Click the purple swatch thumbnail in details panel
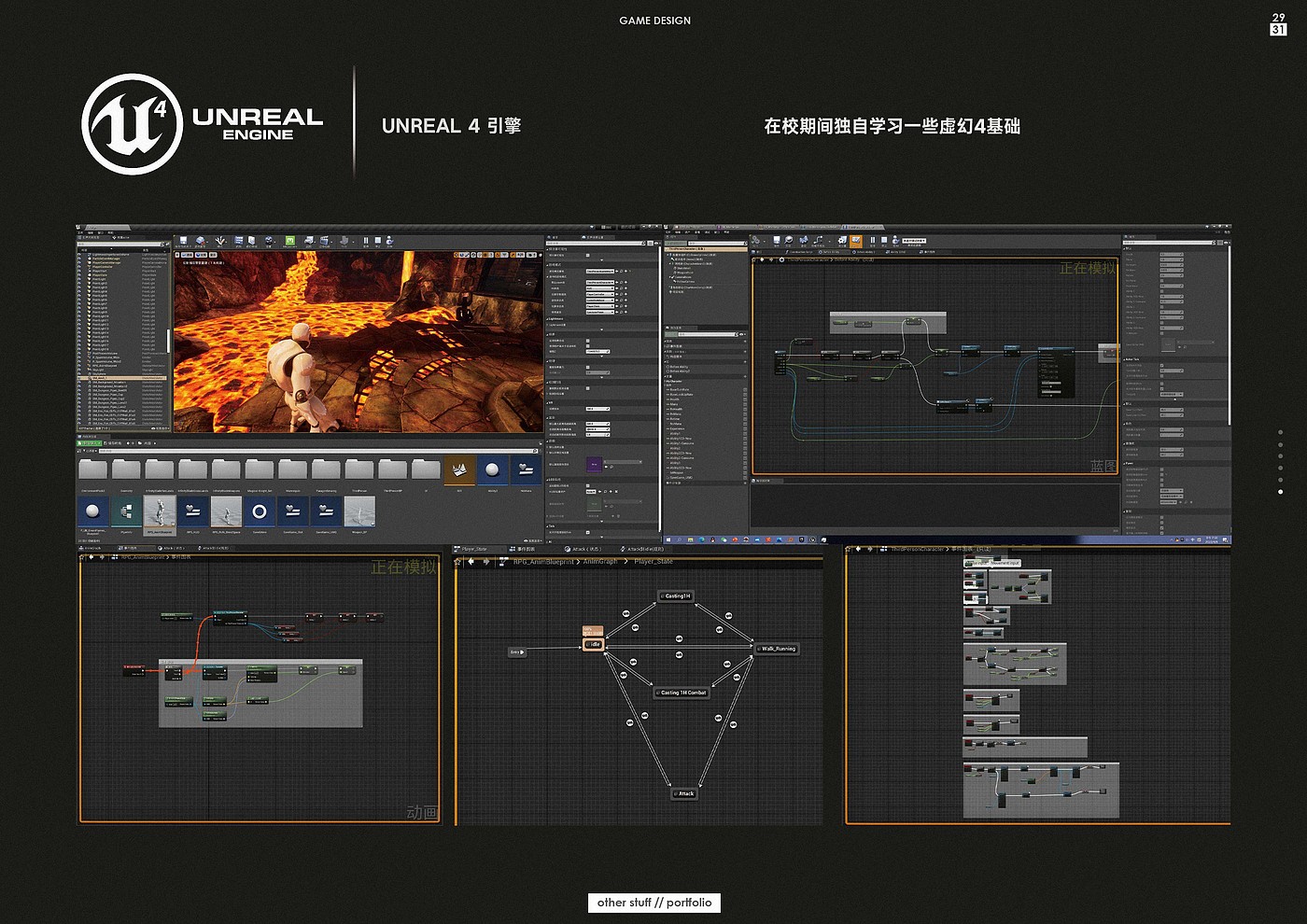Screen dimensions: 1307x924 coord(594,464)
